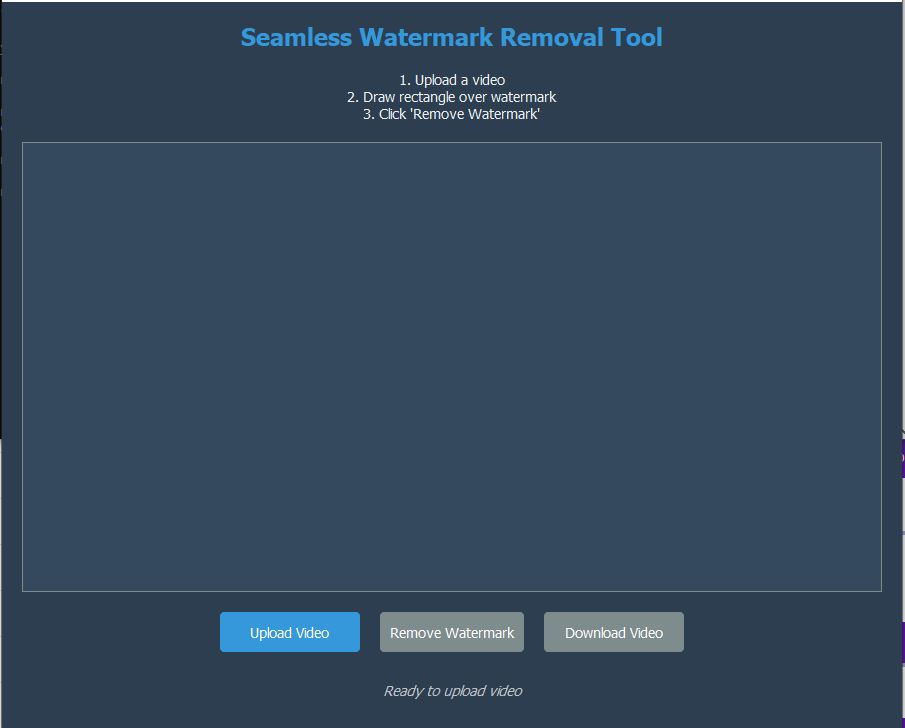Screen dimensions: 905x728
Task: Click the word 'Upload' on the blue button
Action: tap(270, 633)
